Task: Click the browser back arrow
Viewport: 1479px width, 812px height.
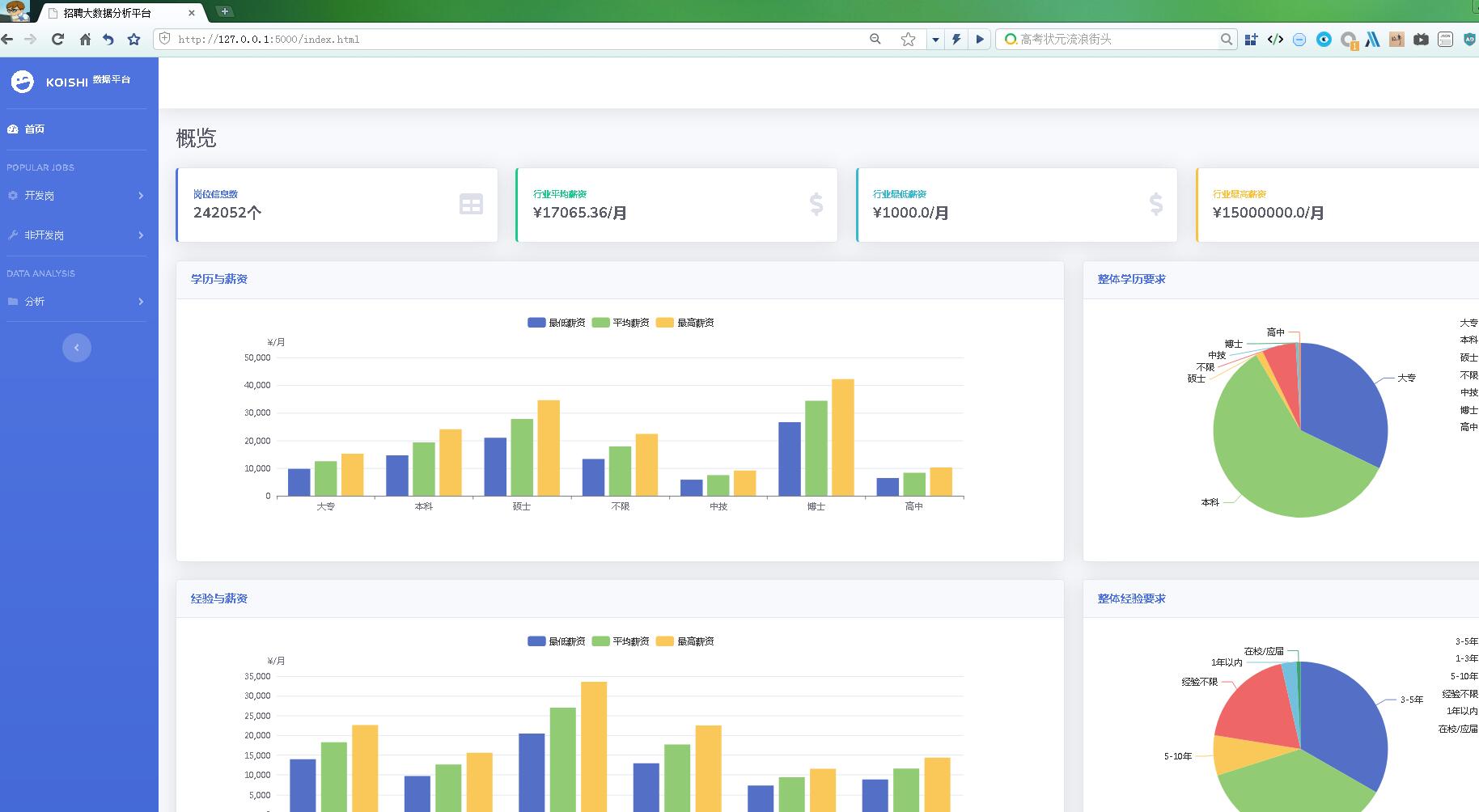Action: (7, 39)
